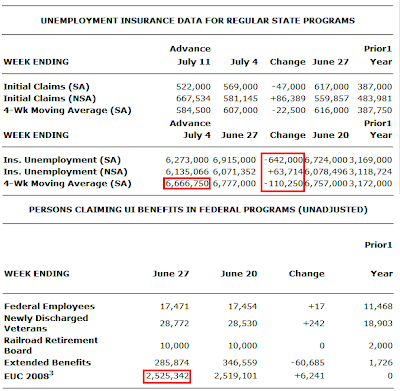The image size is (400, 391).
Task: Click the Extended Benefits row label
Action: (47, 362)
